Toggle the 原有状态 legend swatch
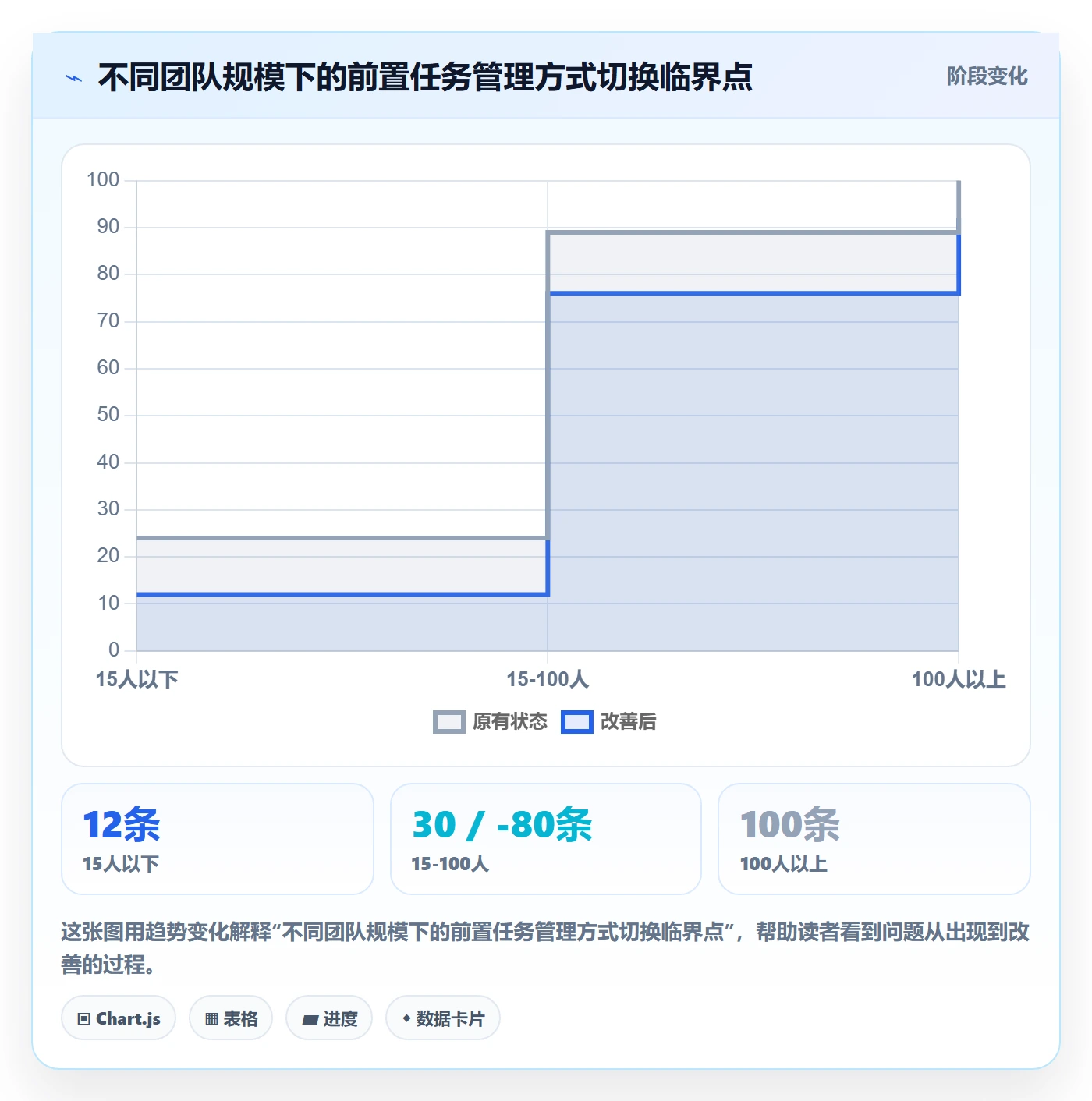Viewport: 1092px width, 1101px height. click(448, 722)
